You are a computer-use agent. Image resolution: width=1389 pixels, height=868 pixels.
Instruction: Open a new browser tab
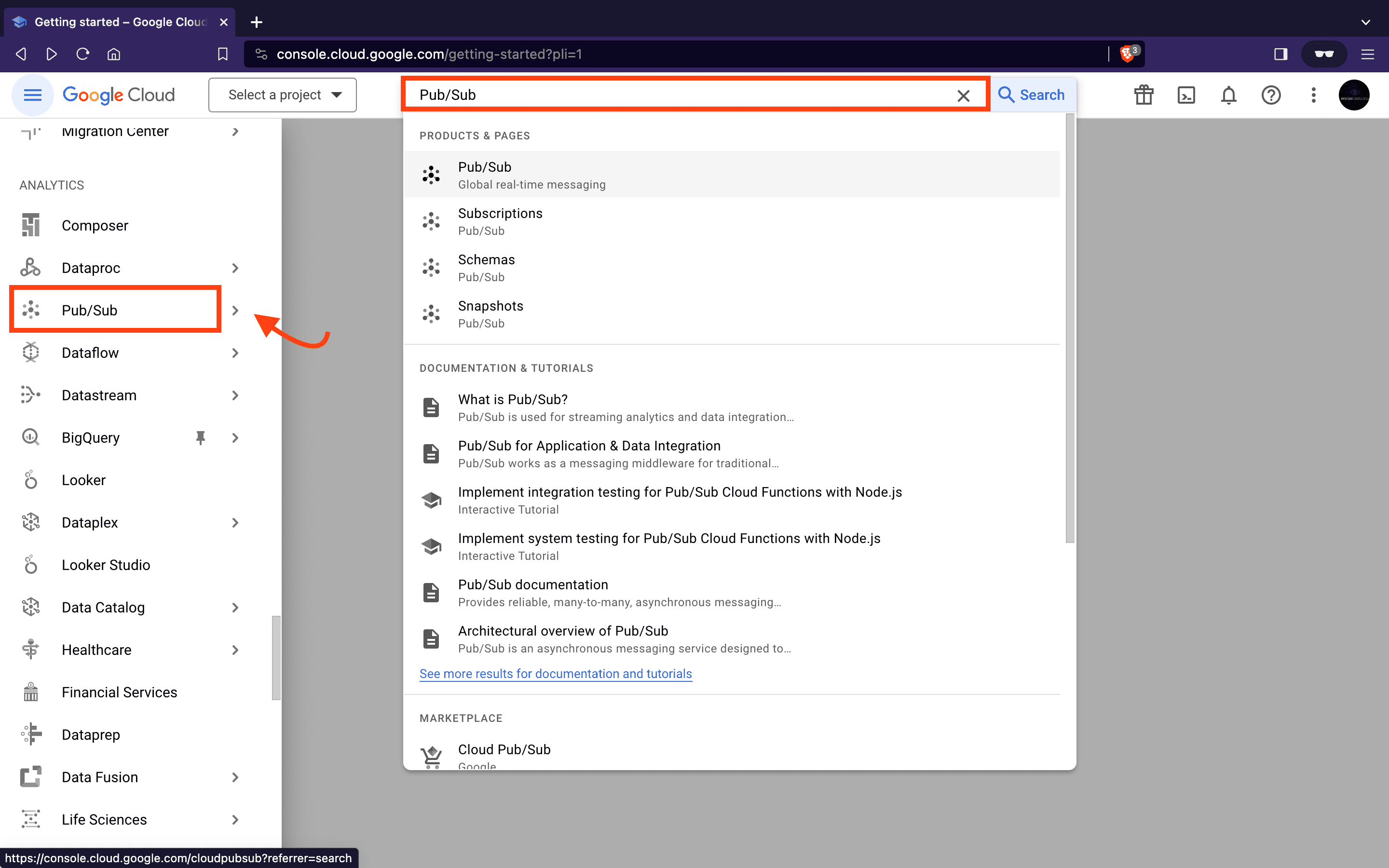(x=257, y=22)
